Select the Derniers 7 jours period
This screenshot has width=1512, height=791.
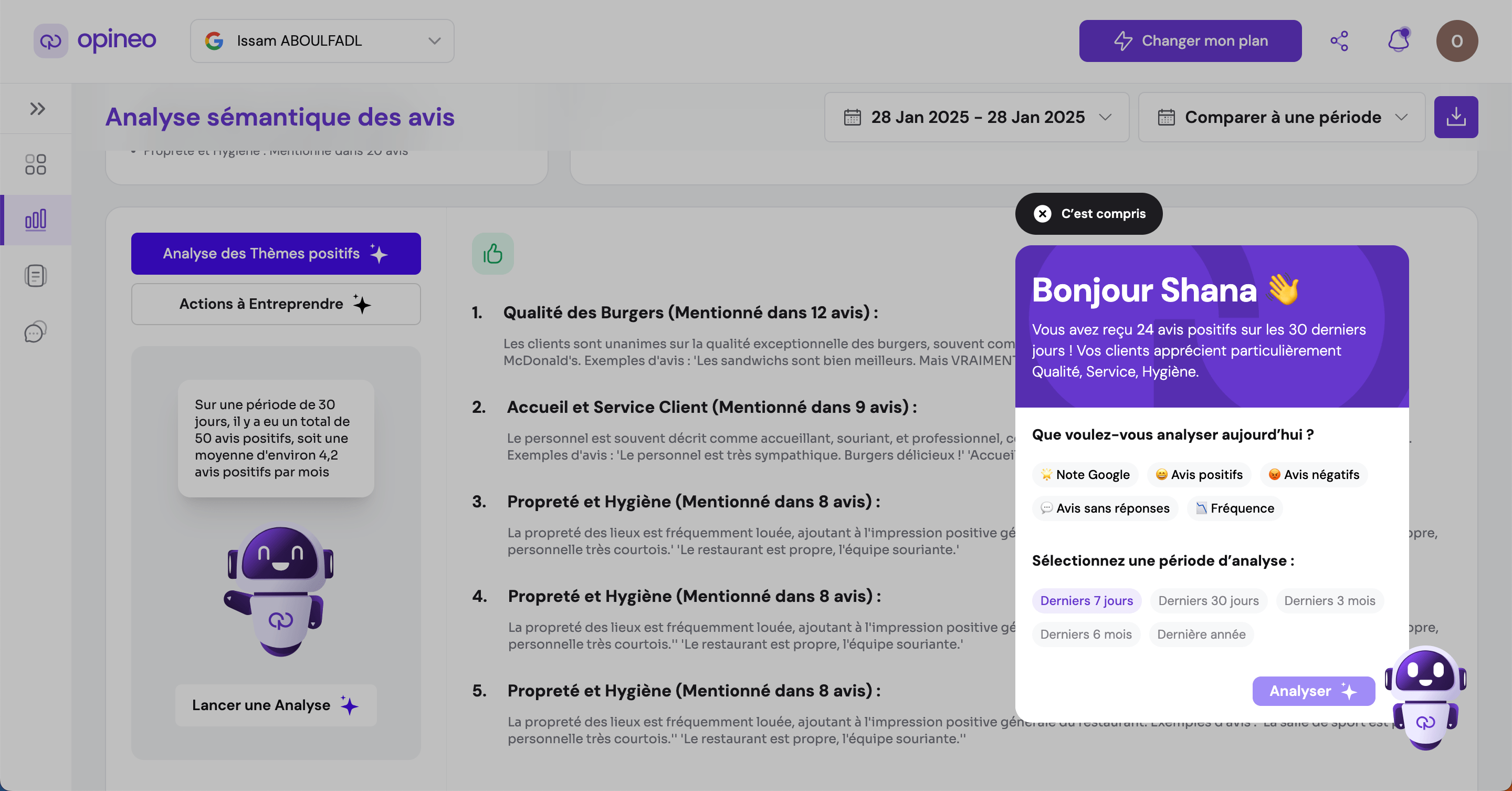click(x=1086, y=600)
